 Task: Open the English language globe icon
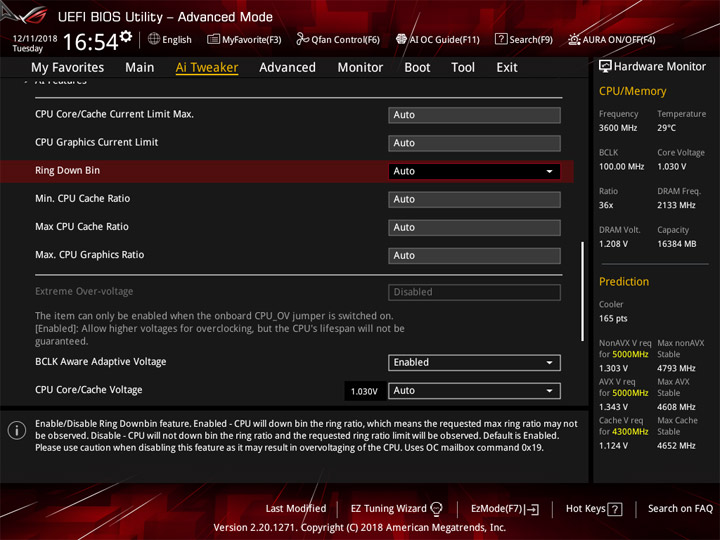[x=154, y=39]
